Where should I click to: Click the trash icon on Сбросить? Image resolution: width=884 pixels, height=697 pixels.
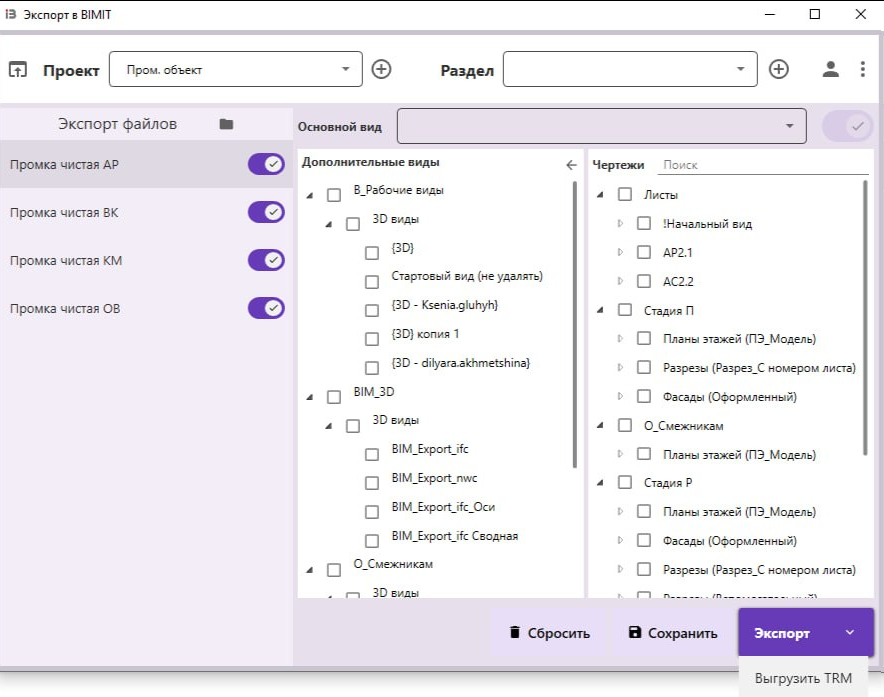point(515,632)
